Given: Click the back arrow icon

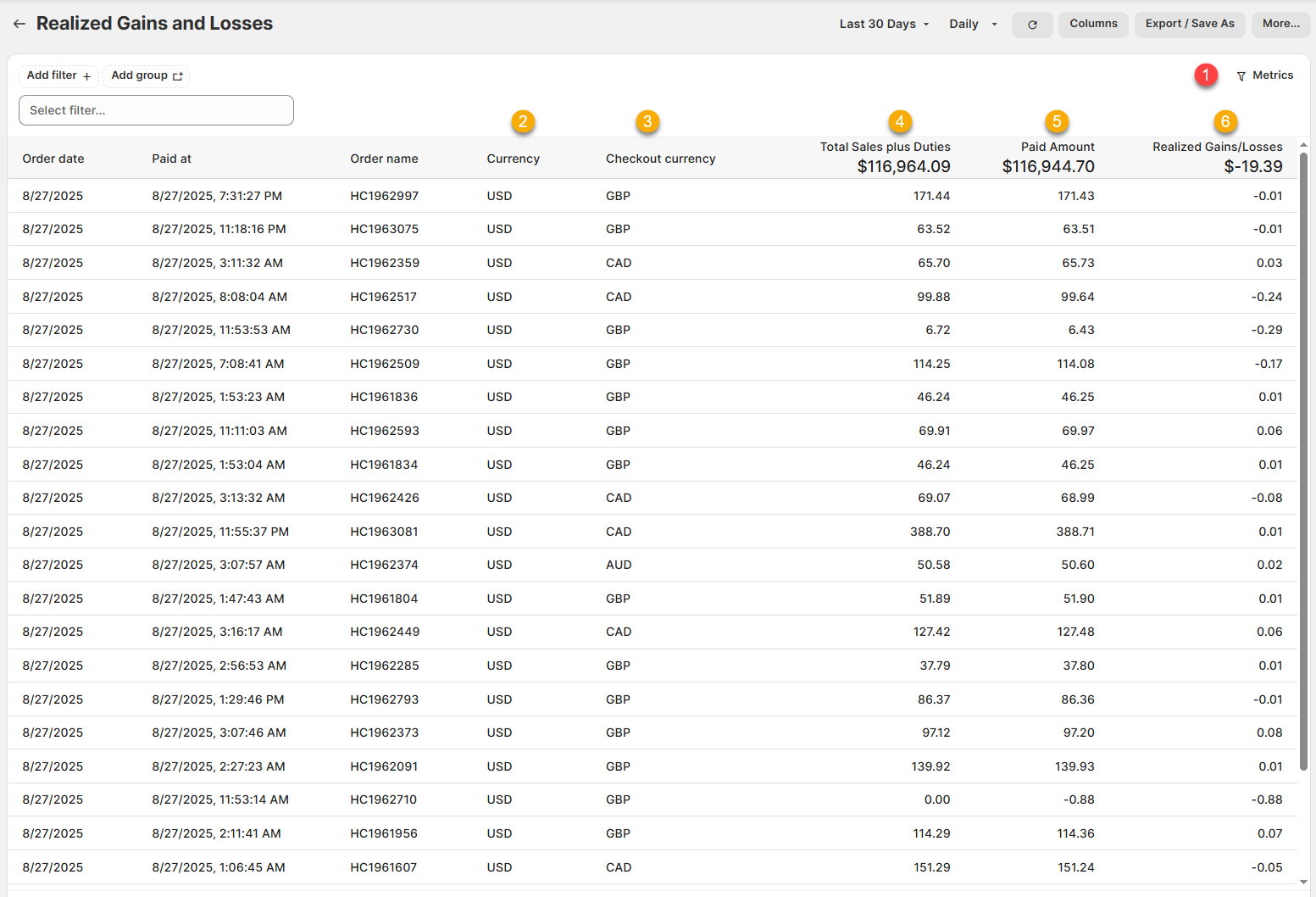Looking at the screenshot, I should (19, 24).
